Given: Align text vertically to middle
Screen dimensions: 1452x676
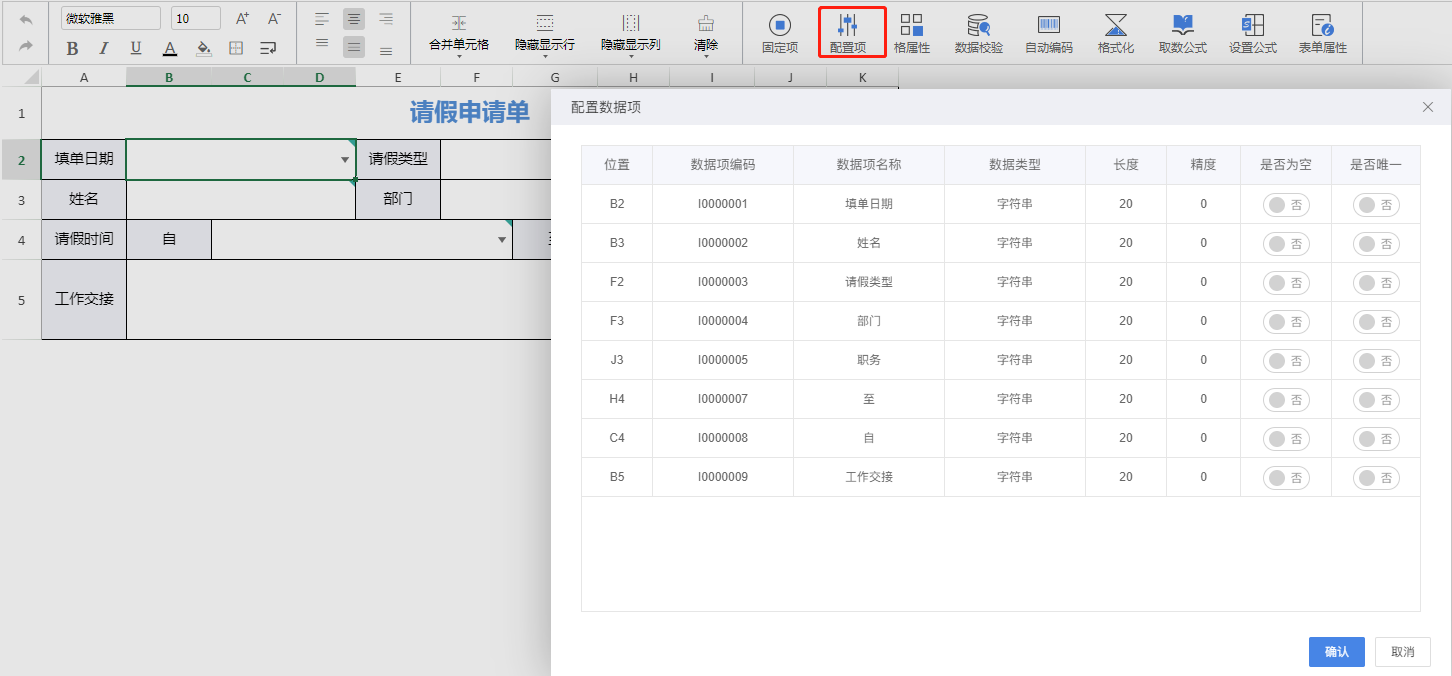Looking at the screenshot, I should pyautogui.click(x=354, y=46).
